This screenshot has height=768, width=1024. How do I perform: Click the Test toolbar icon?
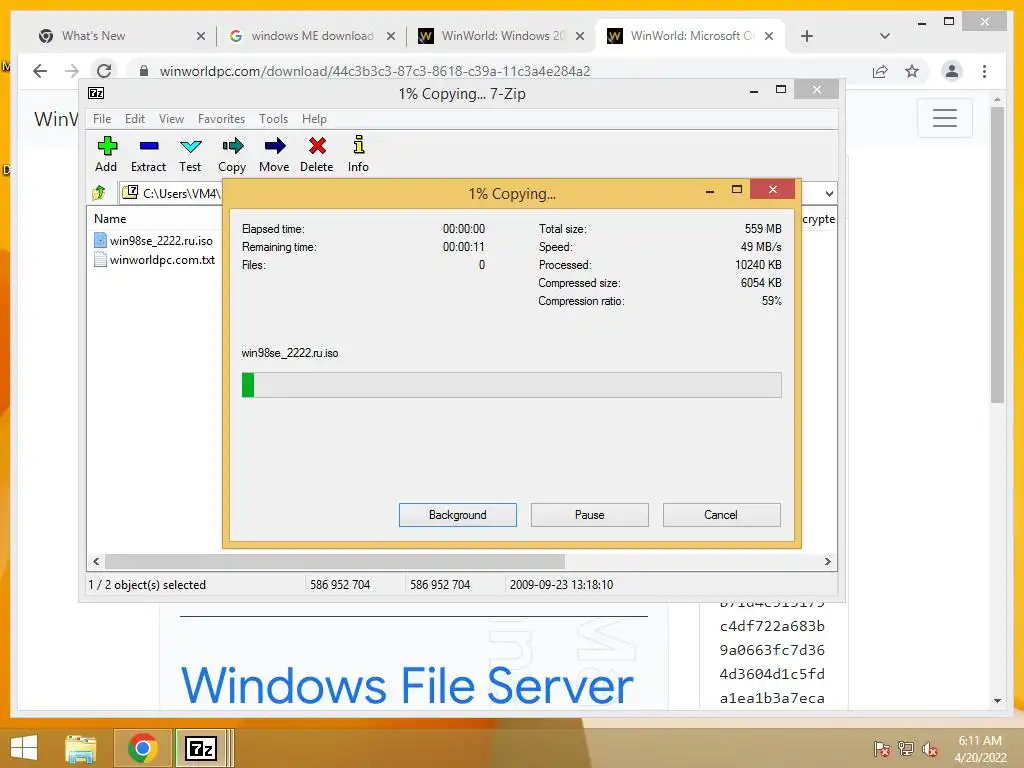[x=190, y=154]
